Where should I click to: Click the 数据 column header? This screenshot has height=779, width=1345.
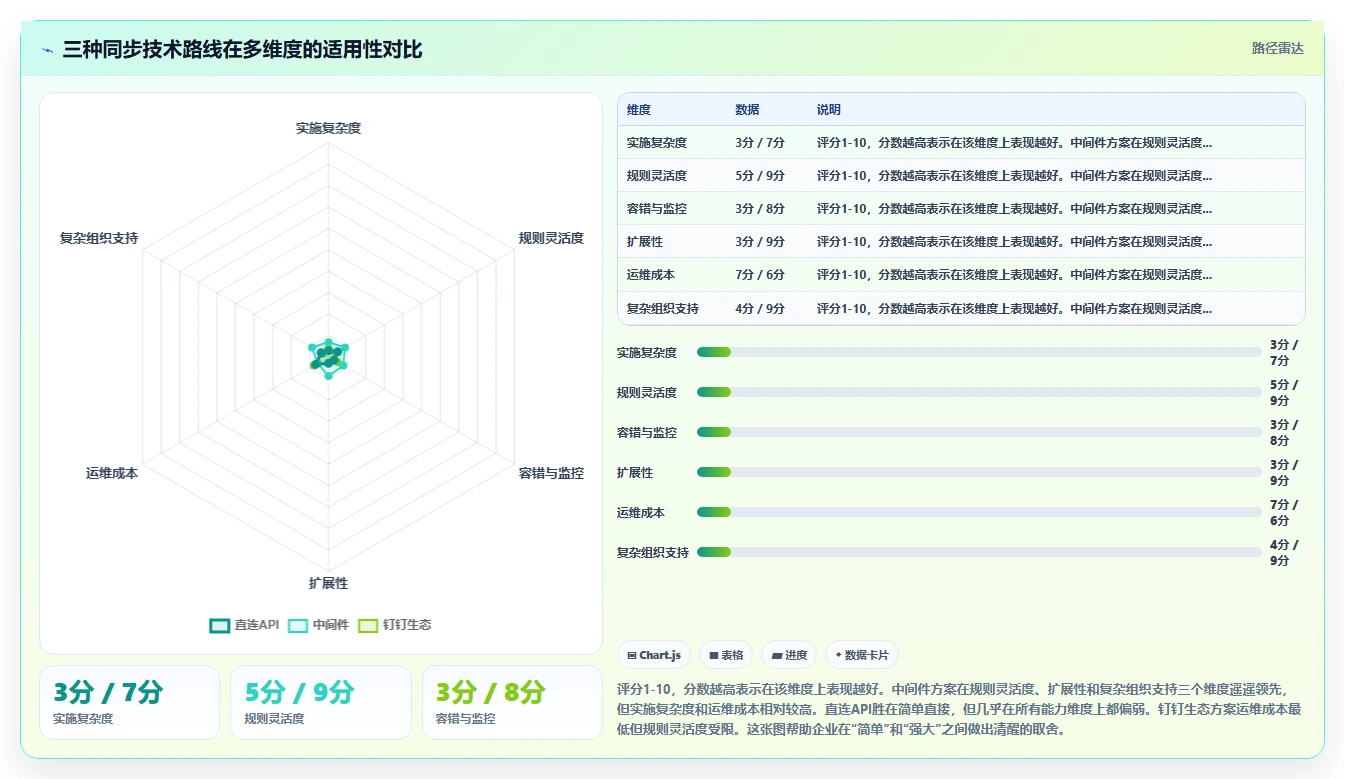(x=747, y=110)
